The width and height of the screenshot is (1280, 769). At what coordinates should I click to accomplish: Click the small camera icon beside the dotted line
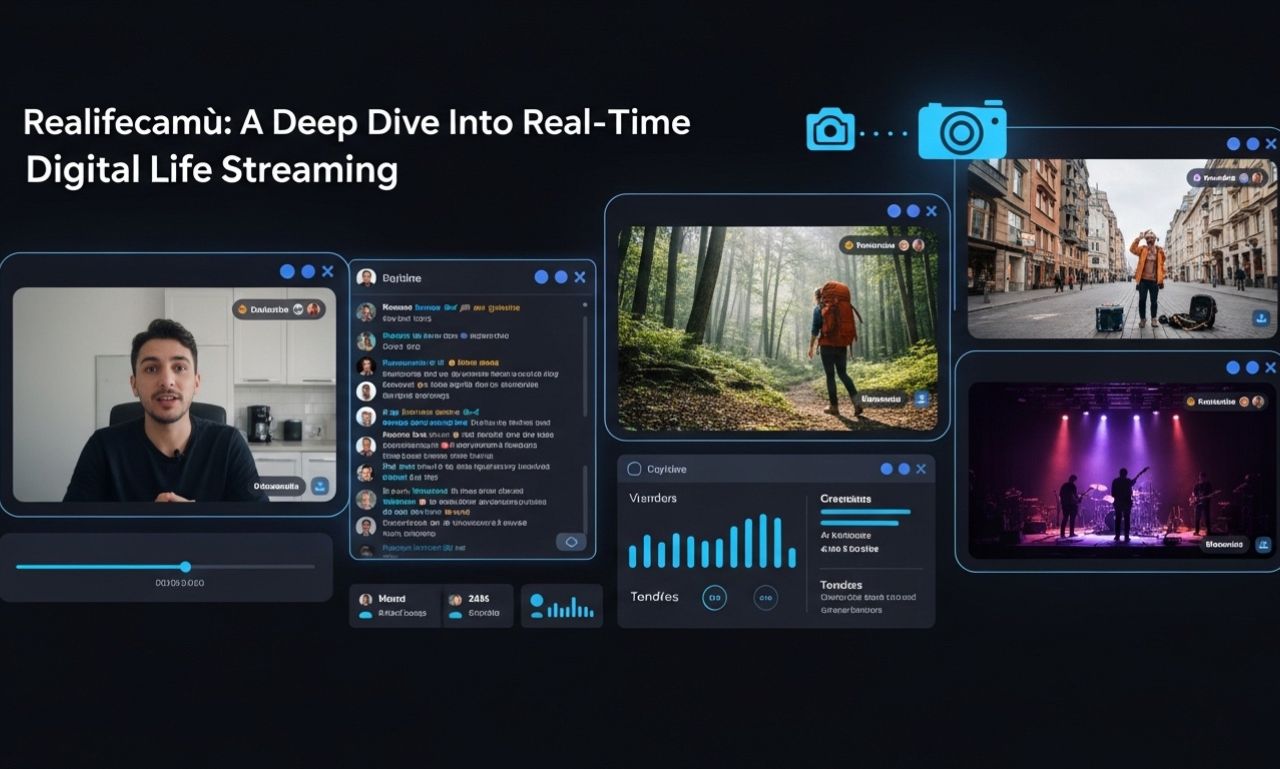click(831, 131)
